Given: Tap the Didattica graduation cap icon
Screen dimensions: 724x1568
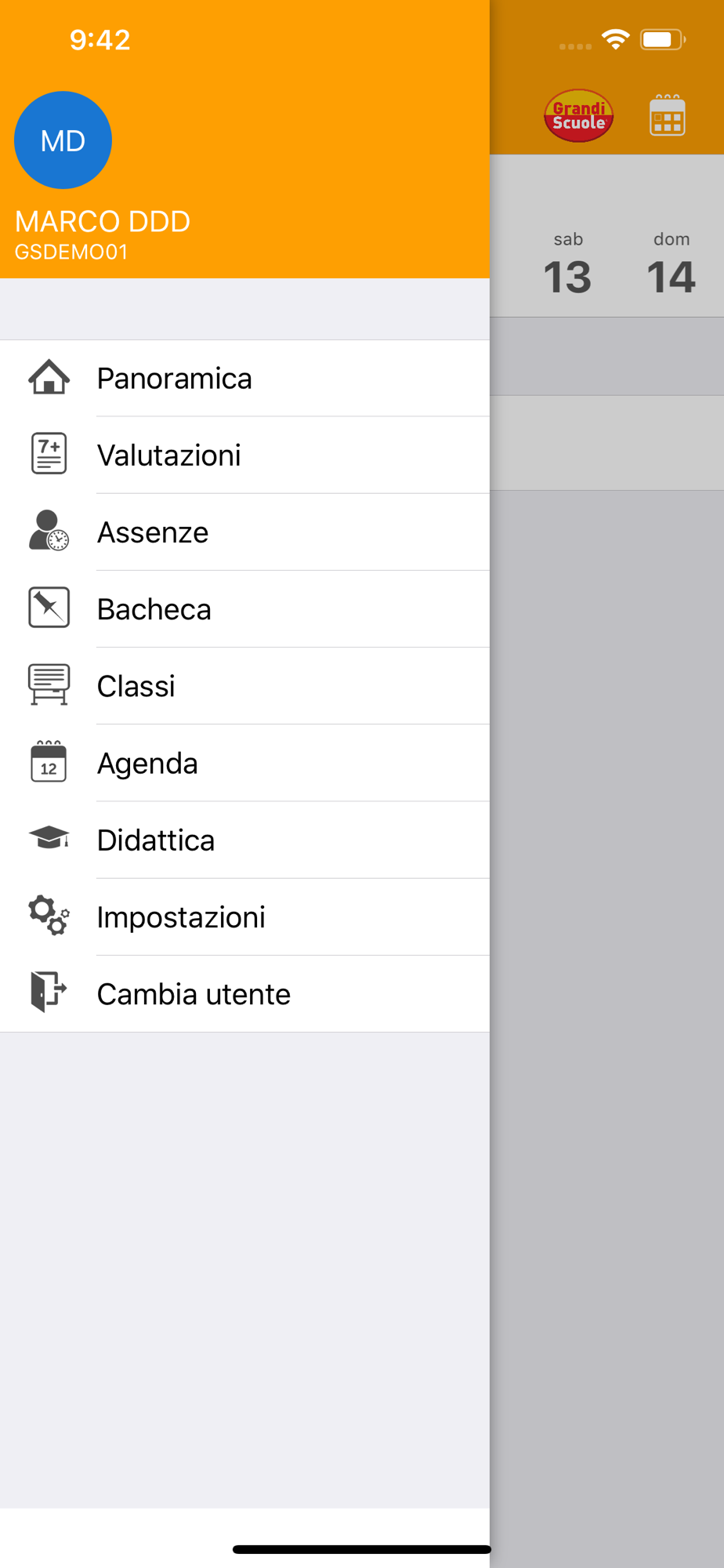Looking at the screenshot, I should click(49, 837).
